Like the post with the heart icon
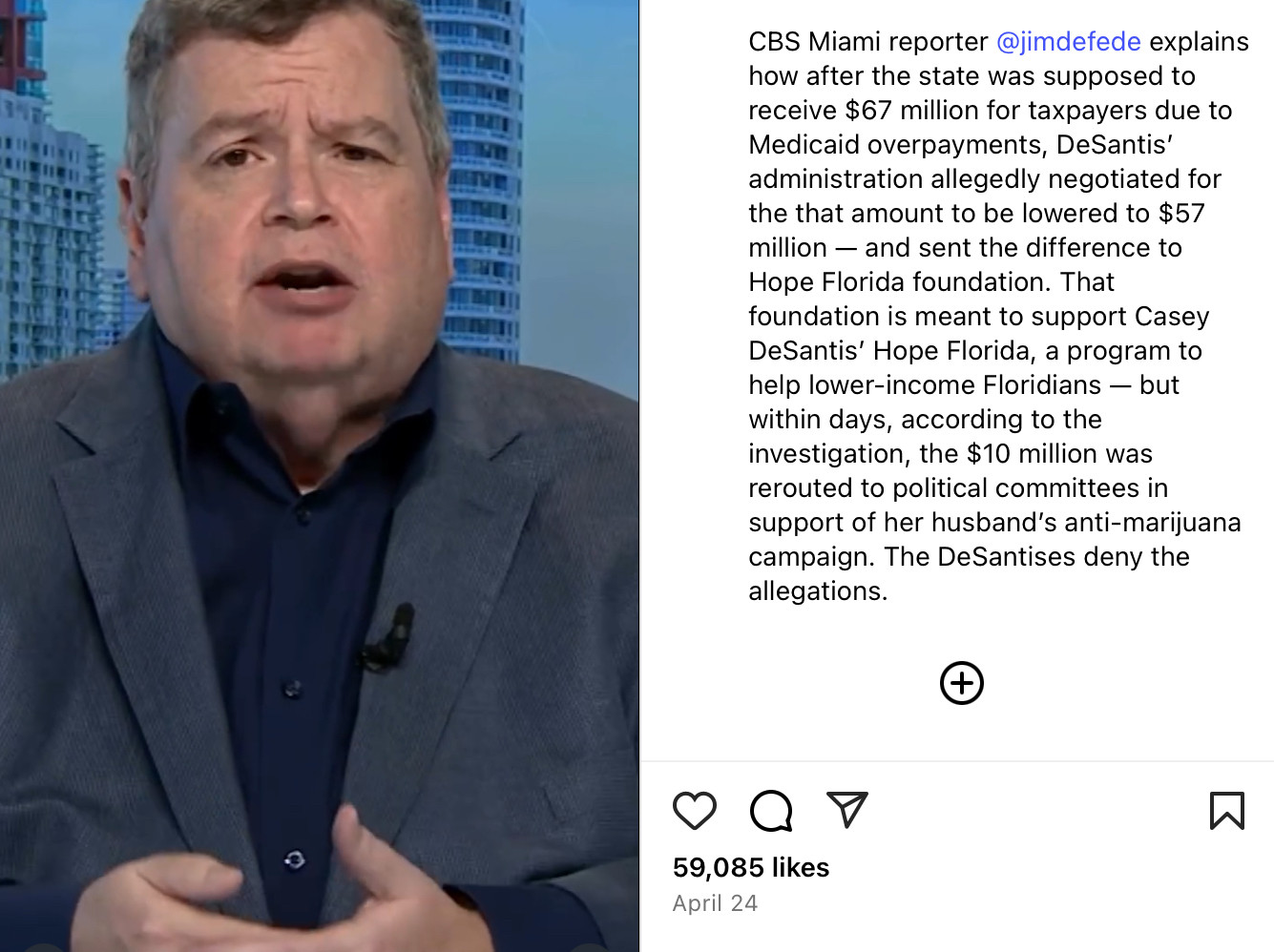Image resolution: width=1274 pixels, height=952 pixels. (695, 811)
